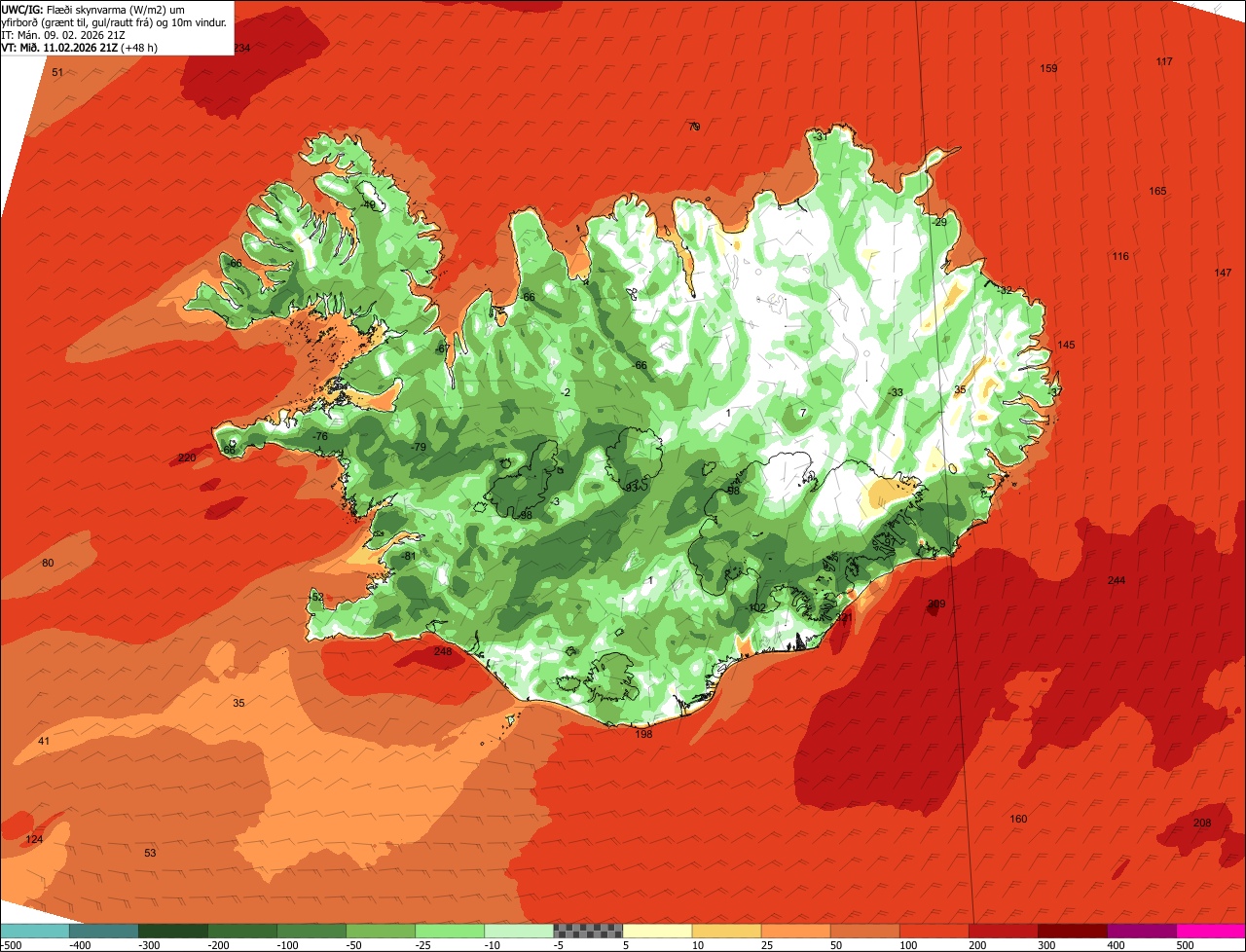Select the -200 to -100 legend color swatch
The height and width of the screenshot is (952, 1246).
[242, 931]
